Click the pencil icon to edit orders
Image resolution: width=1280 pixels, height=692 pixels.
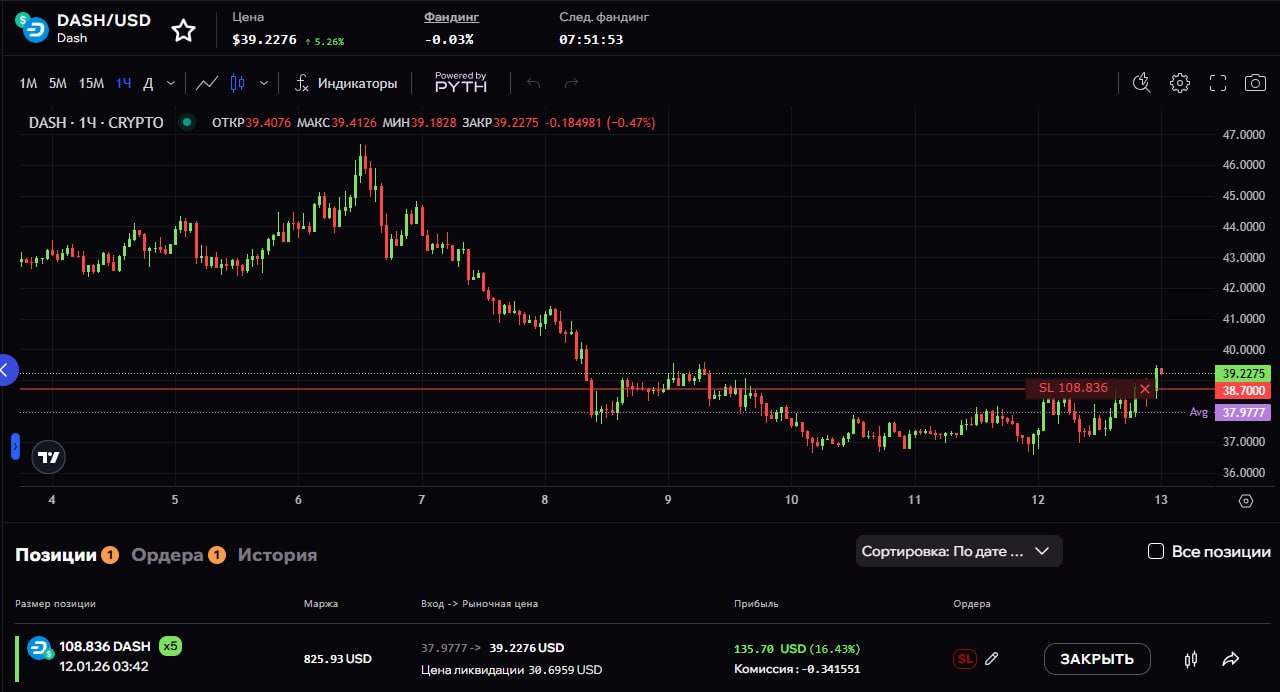[991, 659]
